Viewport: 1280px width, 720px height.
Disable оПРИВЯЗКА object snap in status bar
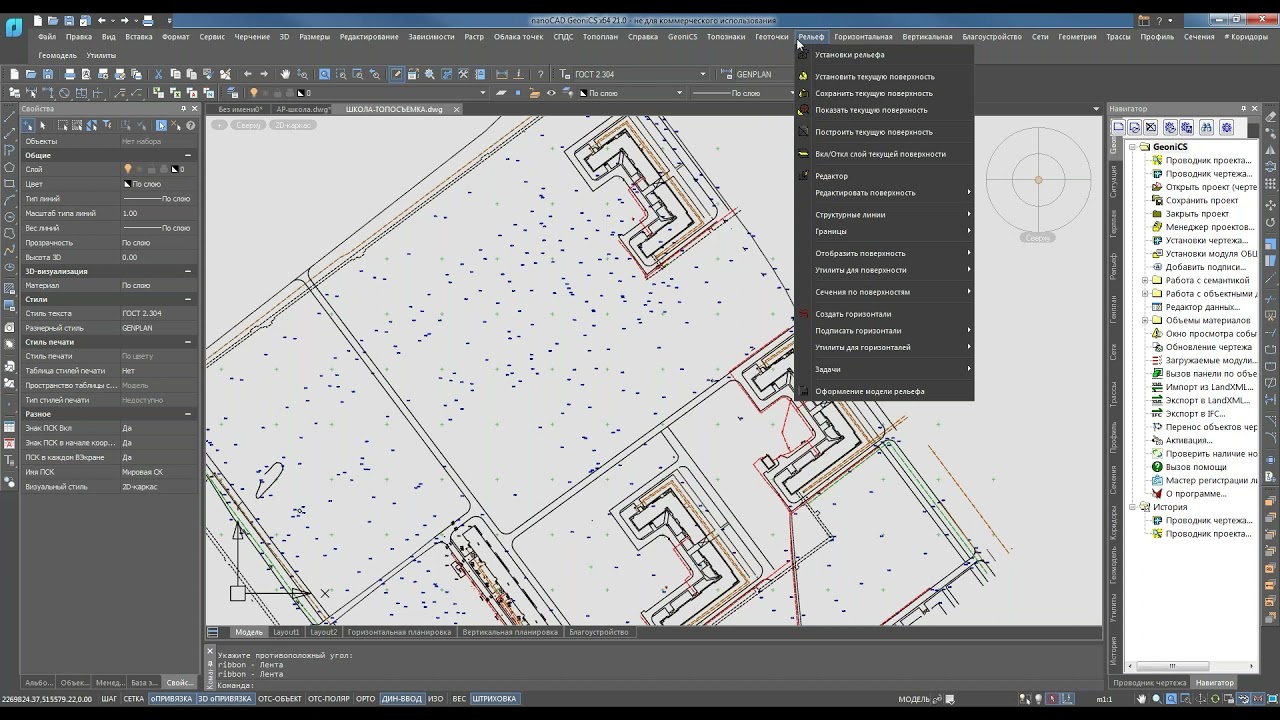[x=171, y=699]
